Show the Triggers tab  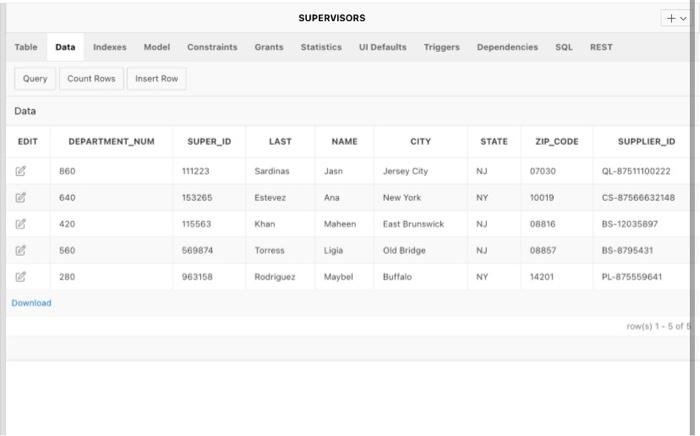[x=442, y=47]
